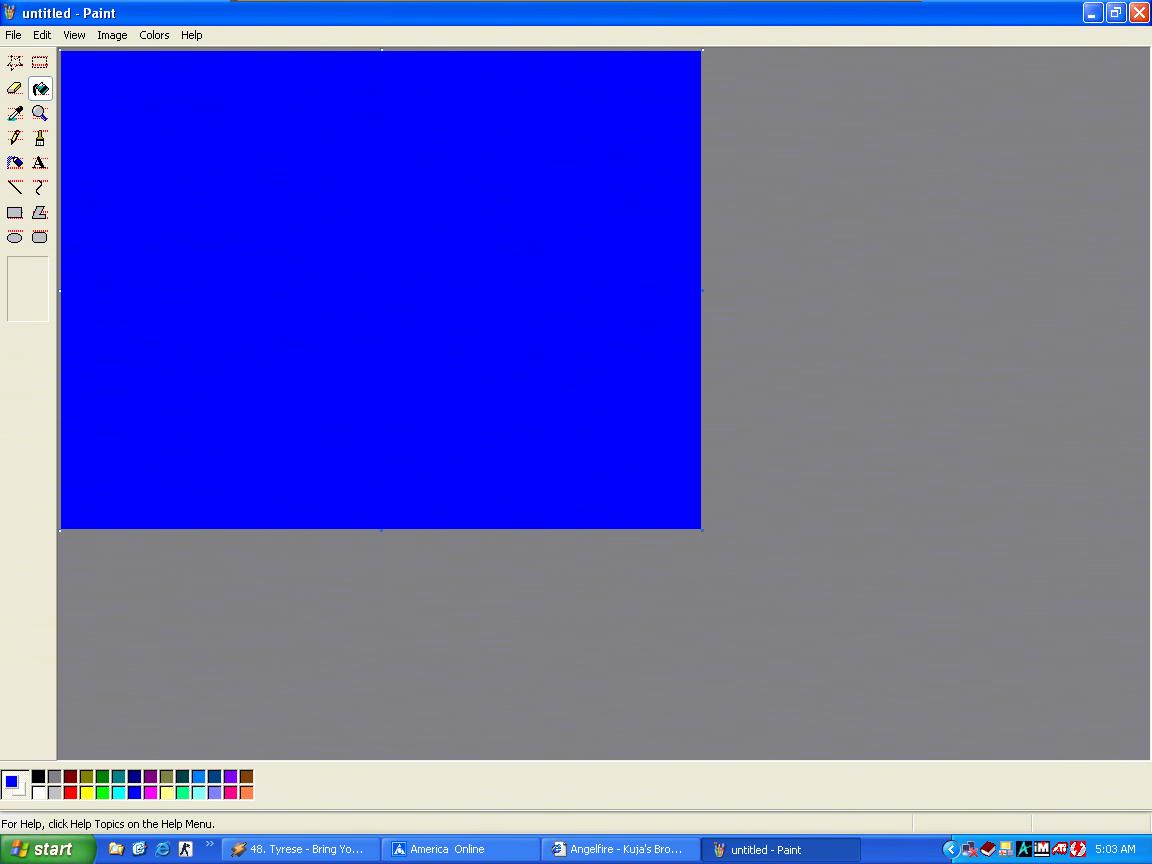Click the ATI tray icon
This screenshot has width=1152, height=864.
[1059, 849]
